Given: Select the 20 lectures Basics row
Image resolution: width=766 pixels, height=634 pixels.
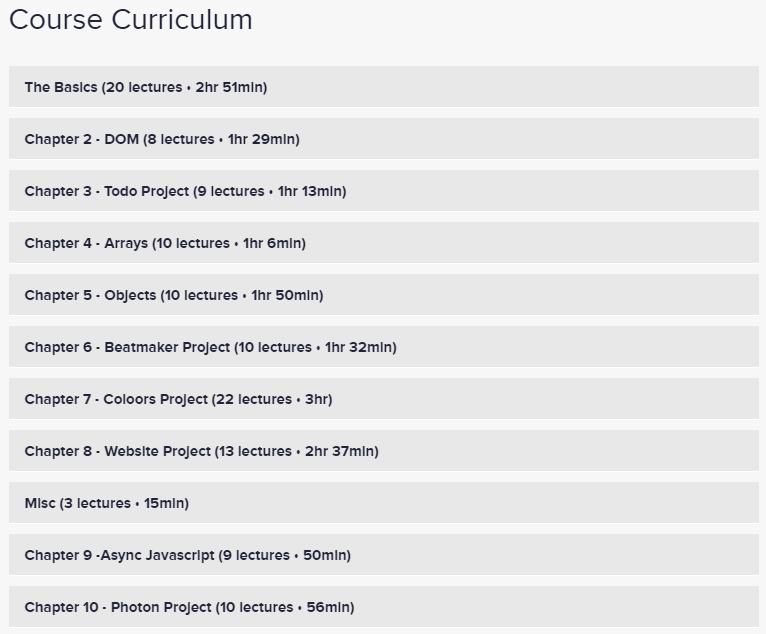Looking at the screenshot, I should coord(383,86).
